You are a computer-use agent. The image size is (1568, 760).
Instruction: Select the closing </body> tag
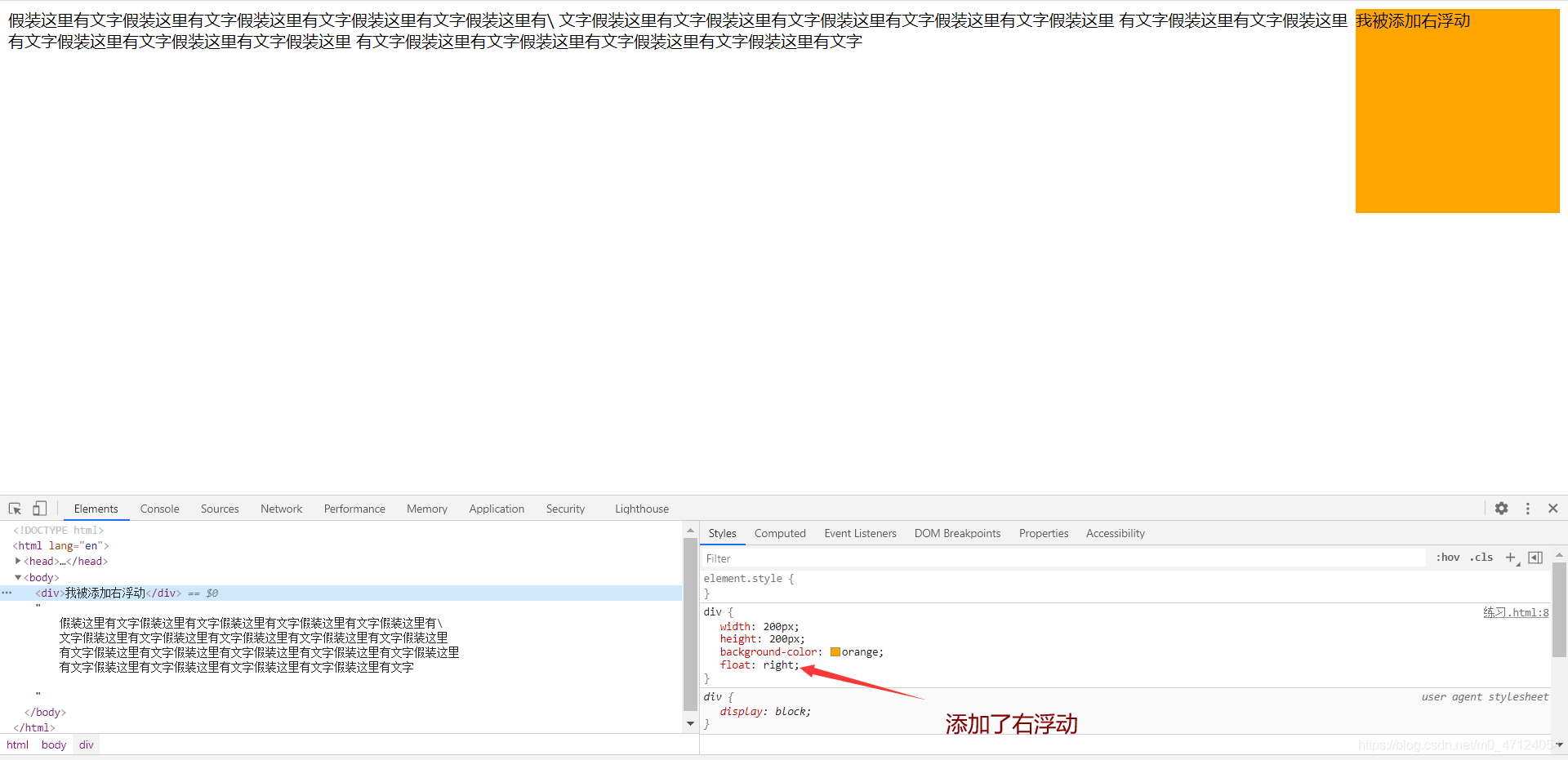coord(45,712)
